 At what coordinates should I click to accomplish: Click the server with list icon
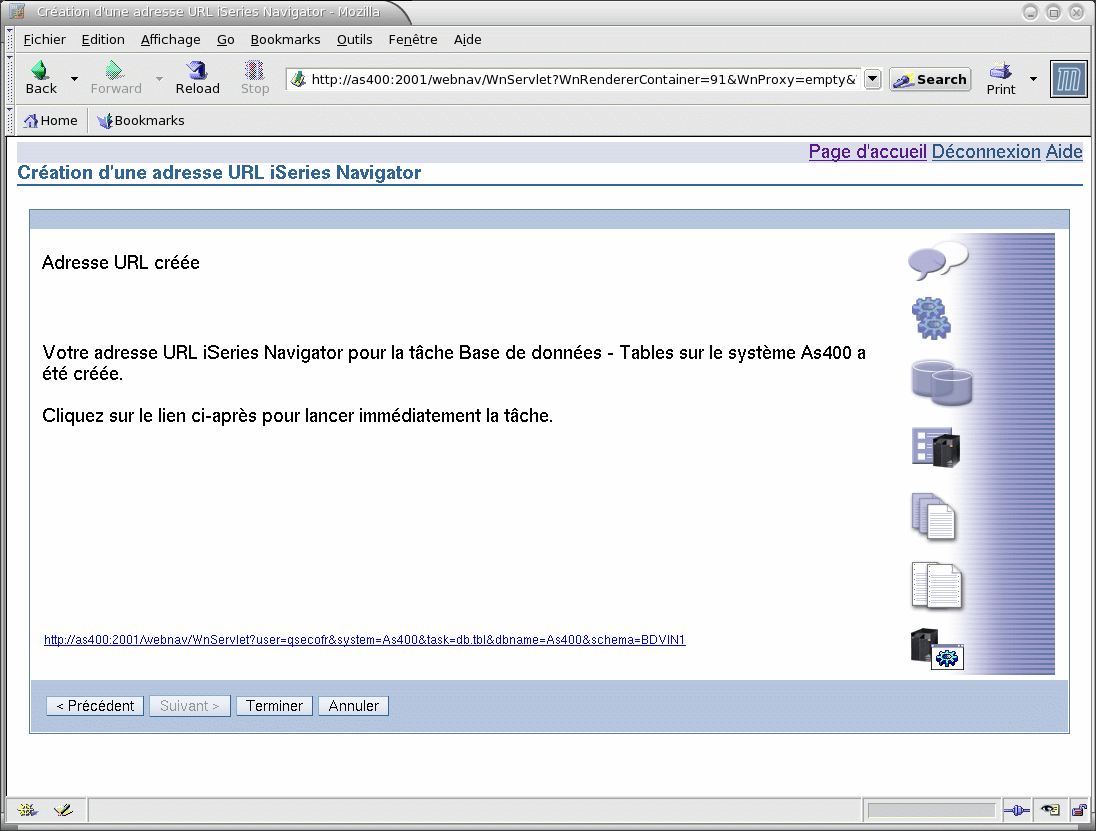pyautogui.click(x=936, y=447)
